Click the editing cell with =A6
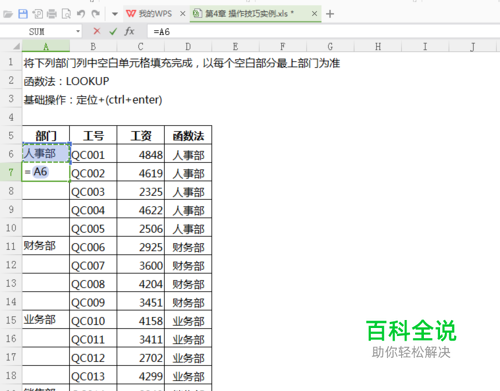Screen dimensions: 500x391 46,172
